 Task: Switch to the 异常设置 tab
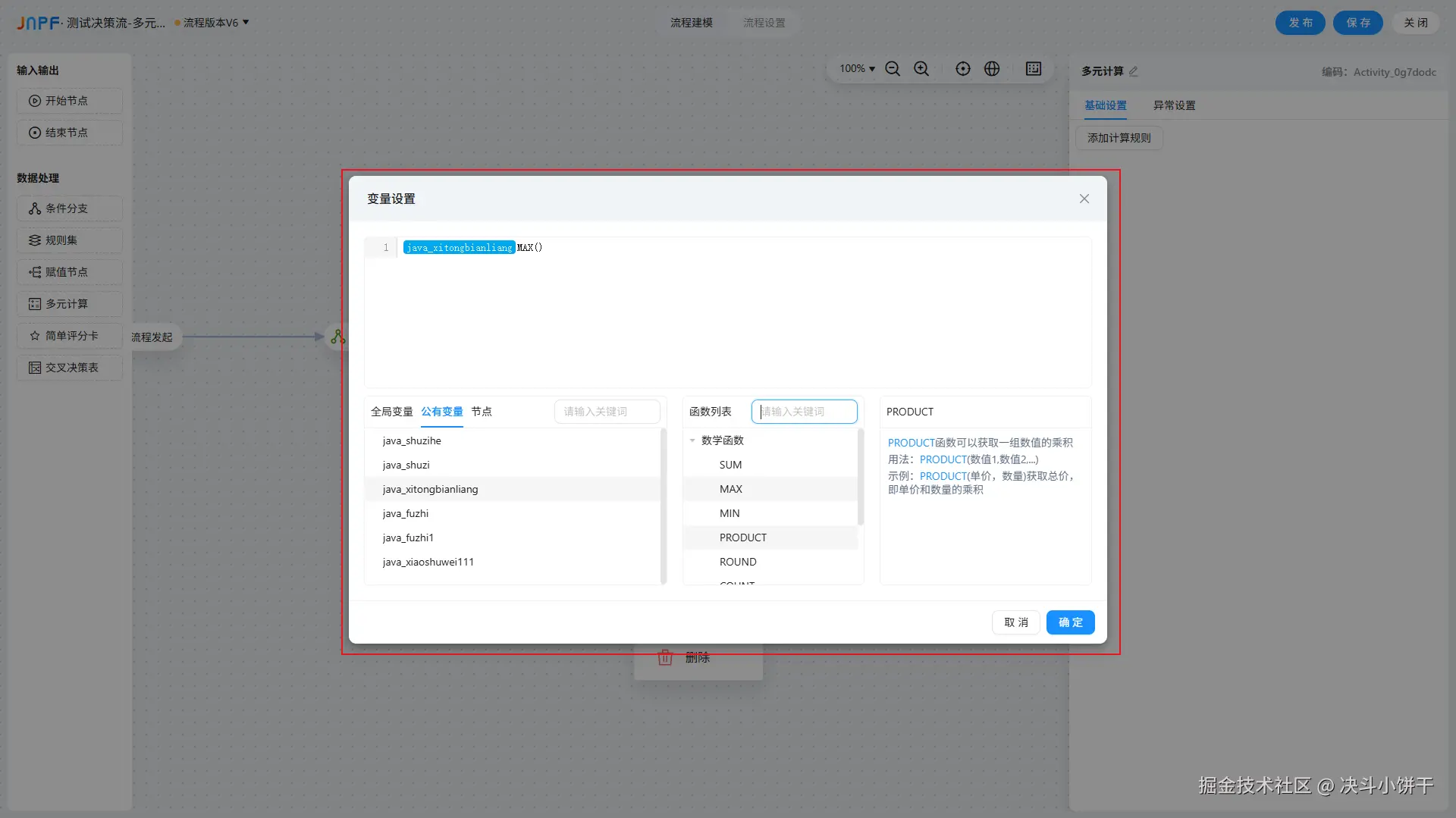click(1173, 105)
